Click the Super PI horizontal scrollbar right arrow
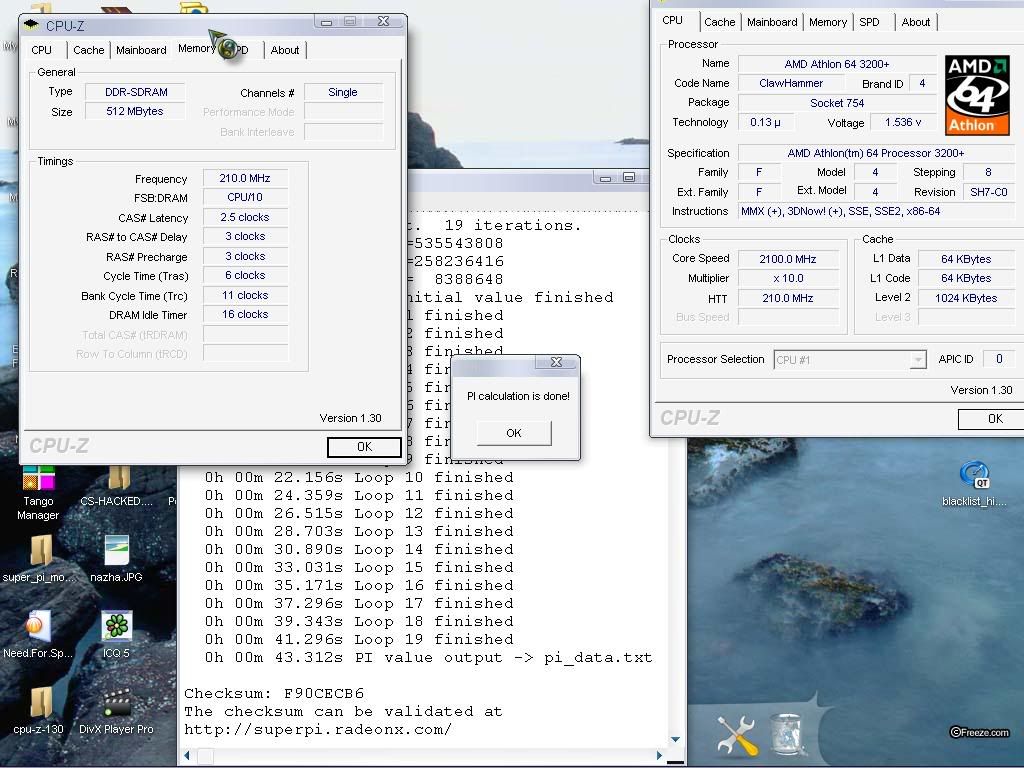Viewport: 1024px width, 768px height. pos(659,756)
